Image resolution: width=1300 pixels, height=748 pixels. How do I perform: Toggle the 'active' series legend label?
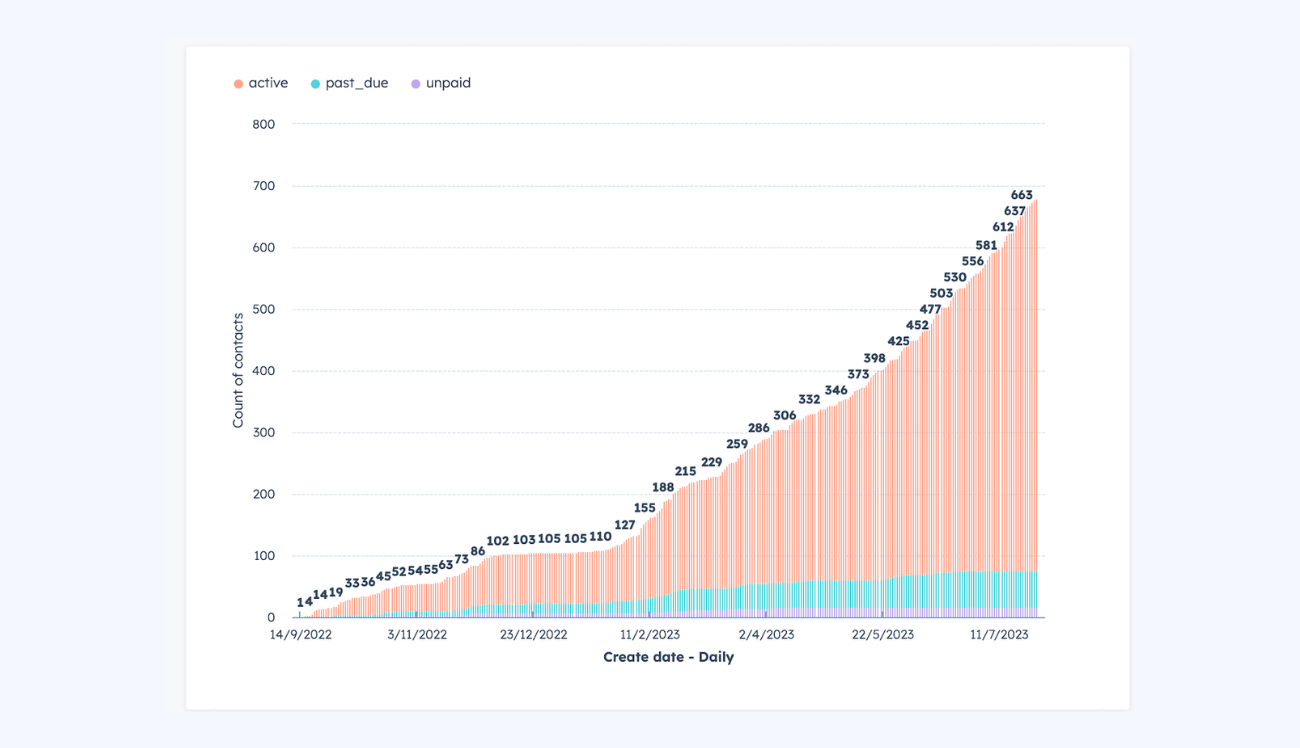tap(268, 83)
